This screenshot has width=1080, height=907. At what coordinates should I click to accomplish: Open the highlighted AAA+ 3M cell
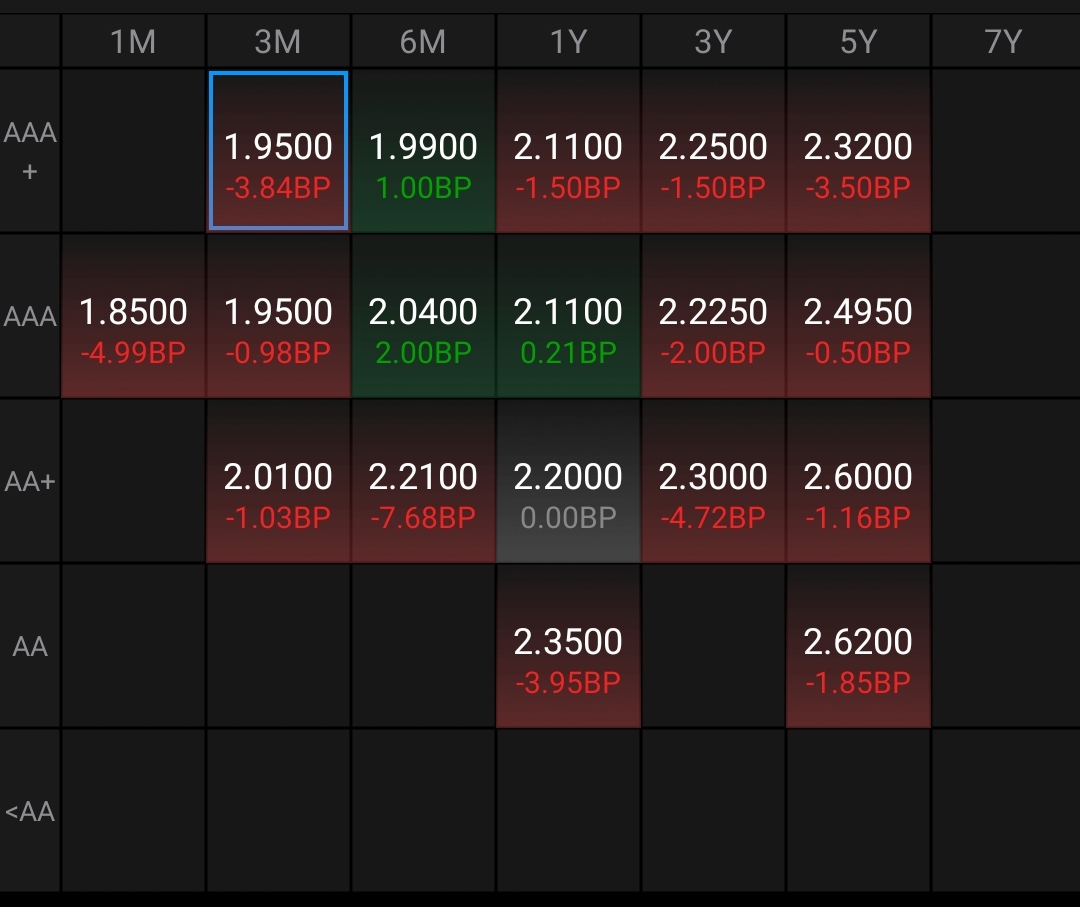(278, 151)
